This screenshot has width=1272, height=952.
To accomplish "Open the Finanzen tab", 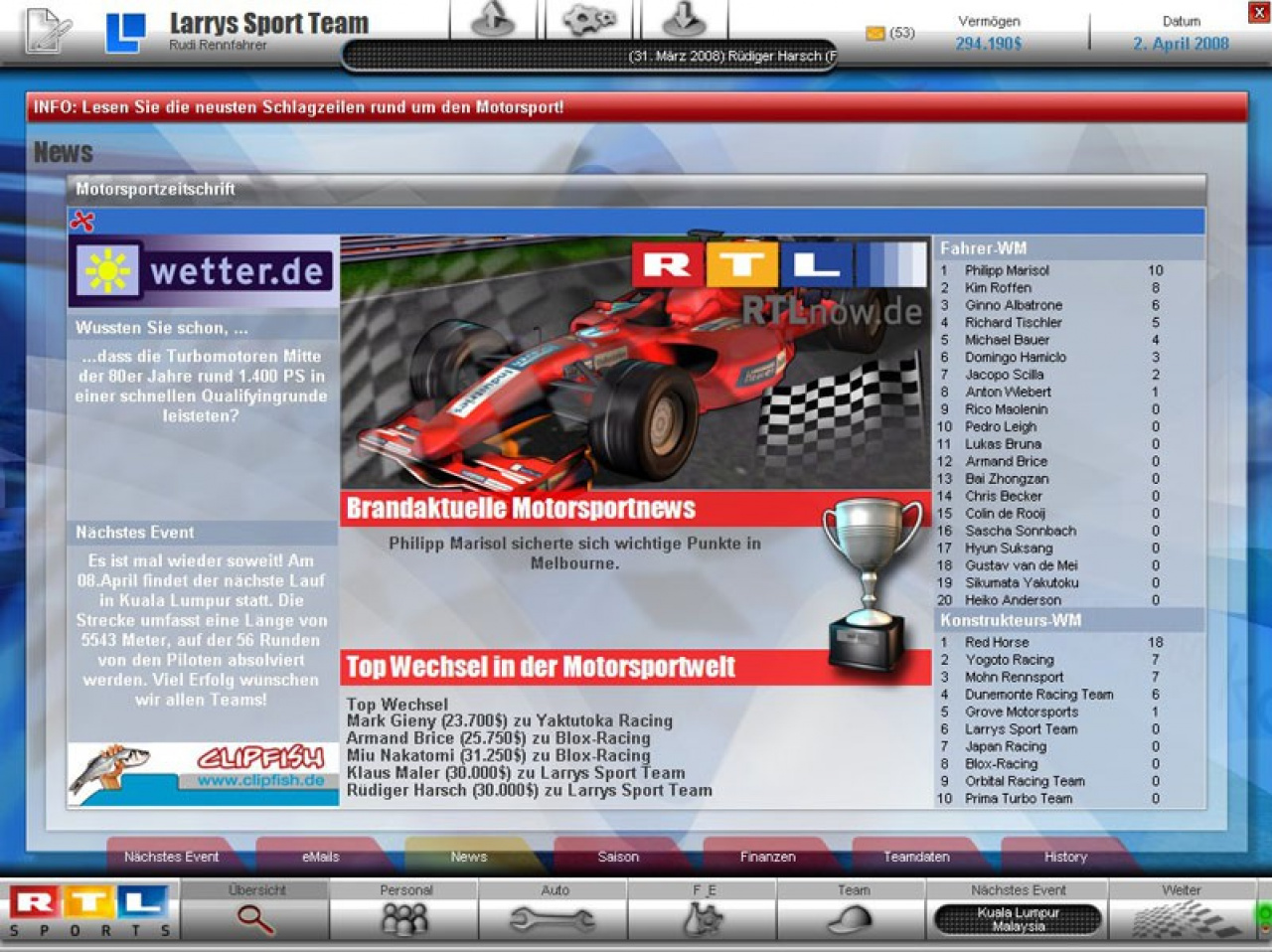I will click(x=767, y=857).
